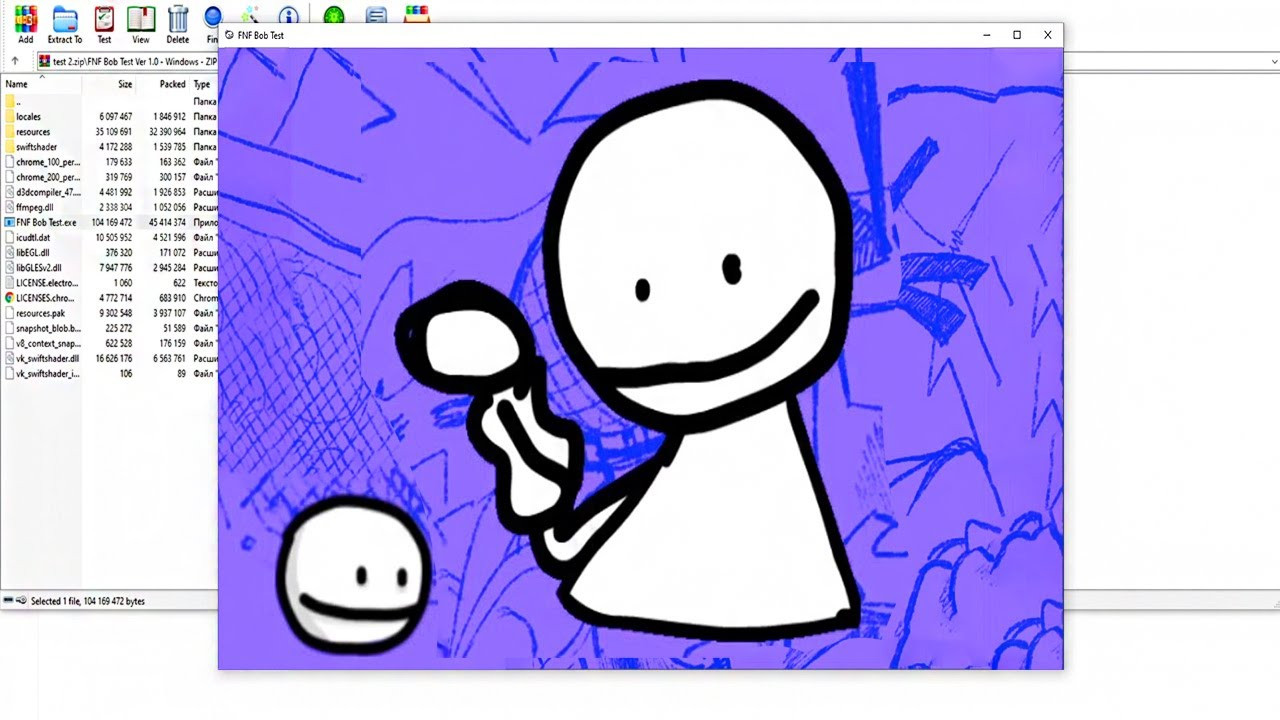Click the swiftshader folder icon
This screenshot has height=720, width=1280.
(9, 147)
